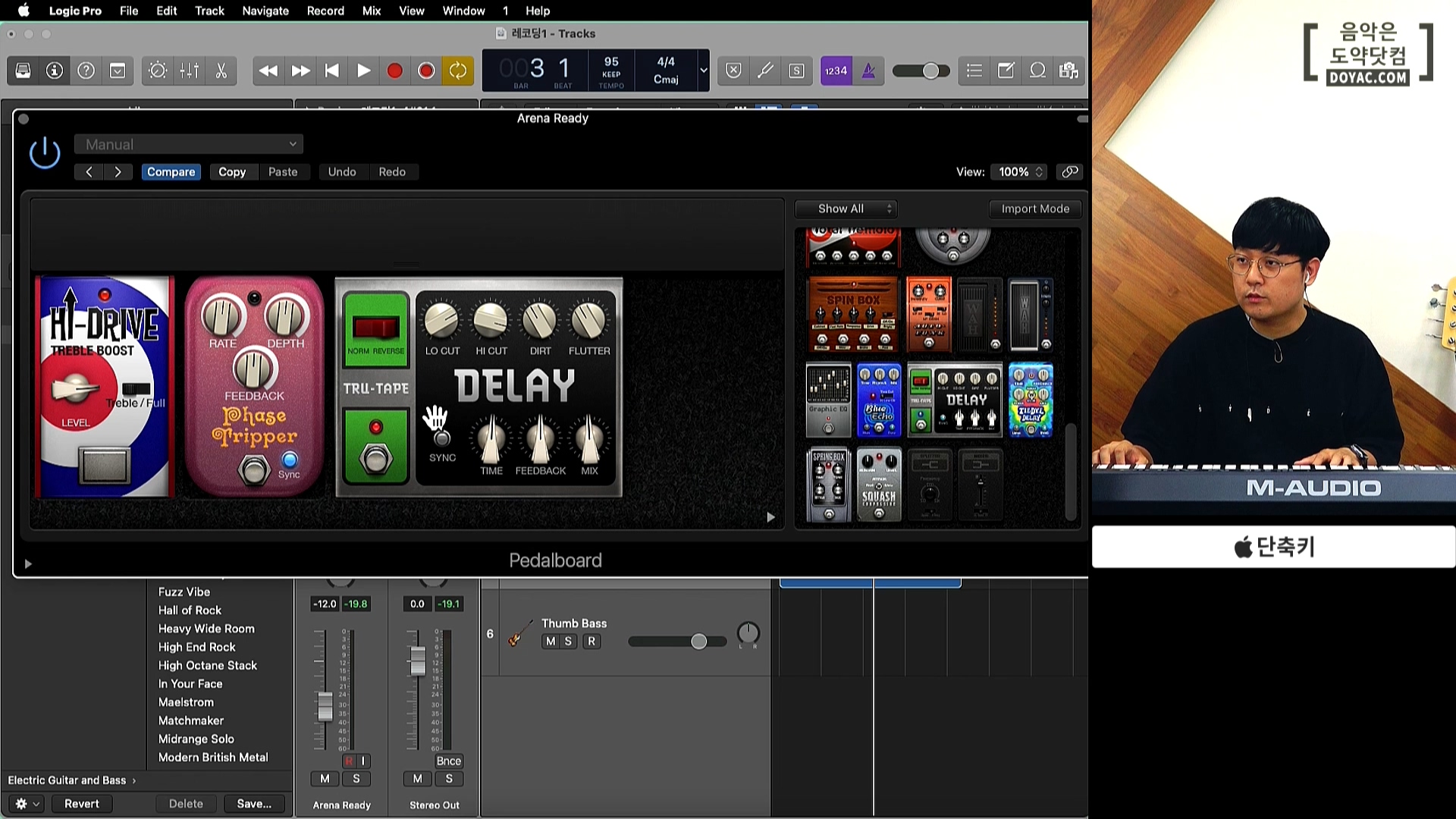Click the Tru-Tape Delay MIX knob

(x=589, y=440)
